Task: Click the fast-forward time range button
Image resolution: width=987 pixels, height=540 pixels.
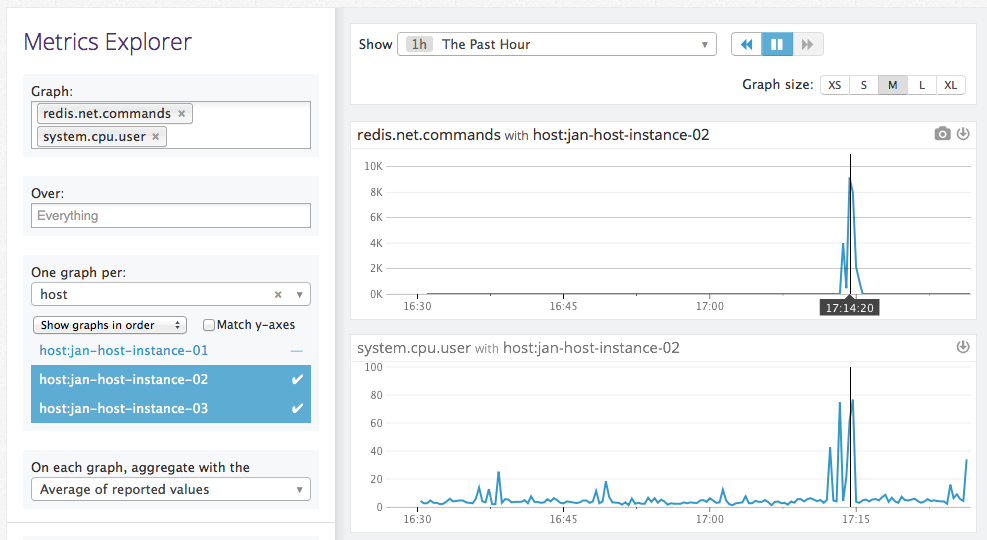Action: pyautogui.click(x=808, y=44)
